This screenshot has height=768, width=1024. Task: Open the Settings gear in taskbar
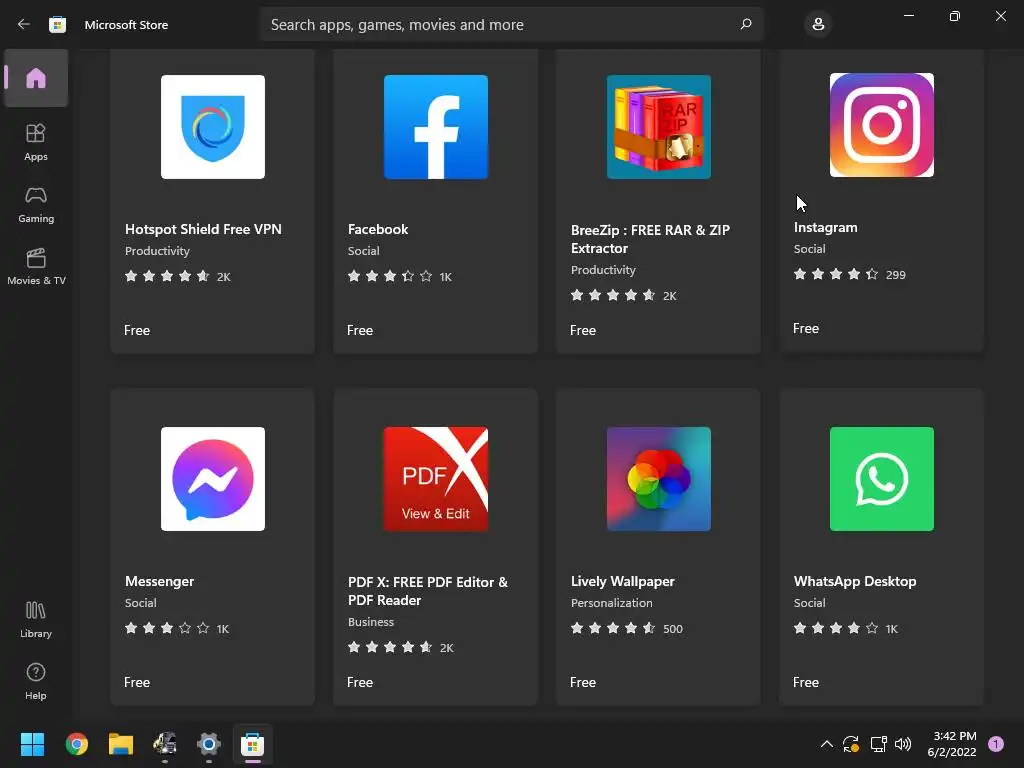click(x=209, y=744)
